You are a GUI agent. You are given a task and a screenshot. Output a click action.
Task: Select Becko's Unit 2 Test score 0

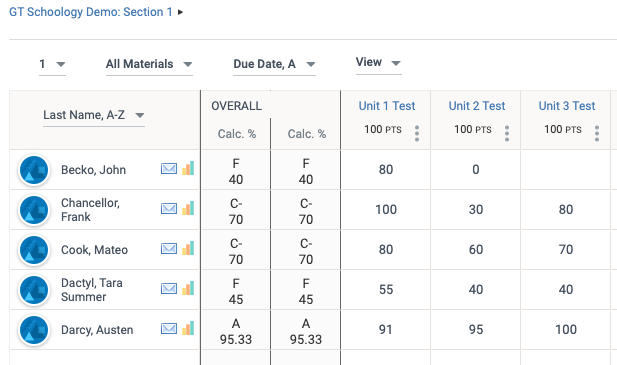476,170
